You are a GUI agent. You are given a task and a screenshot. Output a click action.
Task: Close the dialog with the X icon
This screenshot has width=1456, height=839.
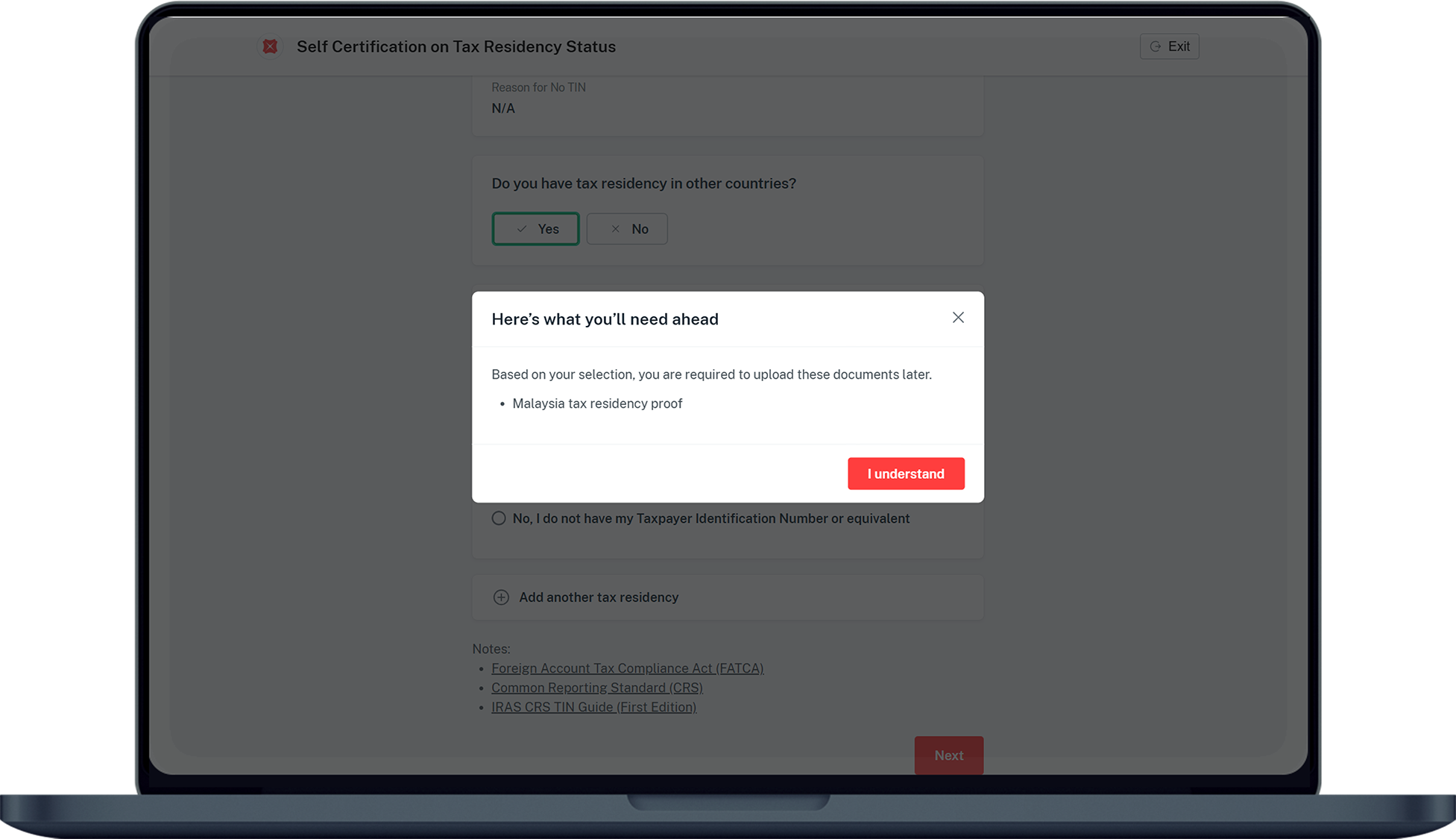click(958, 318)
